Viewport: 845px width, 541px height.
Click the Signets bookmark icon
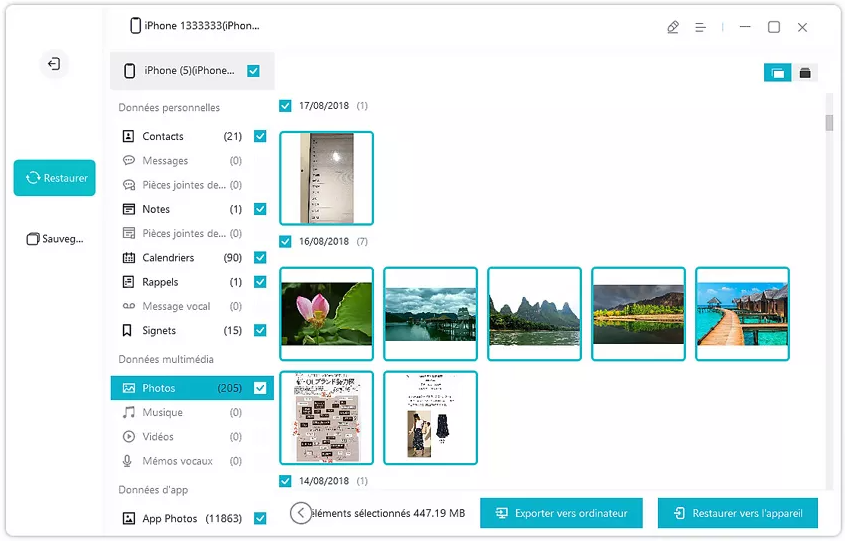tap(129, 331)
